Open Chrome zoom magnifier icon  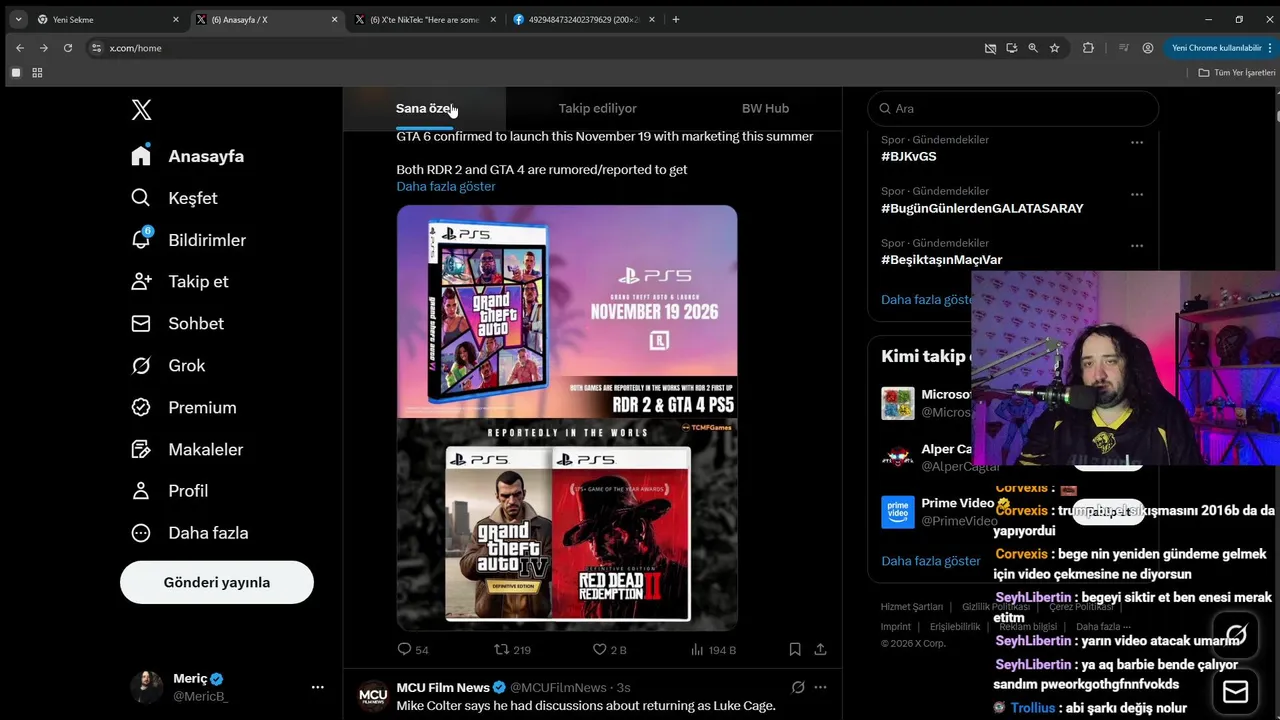tap(1033, 48)
